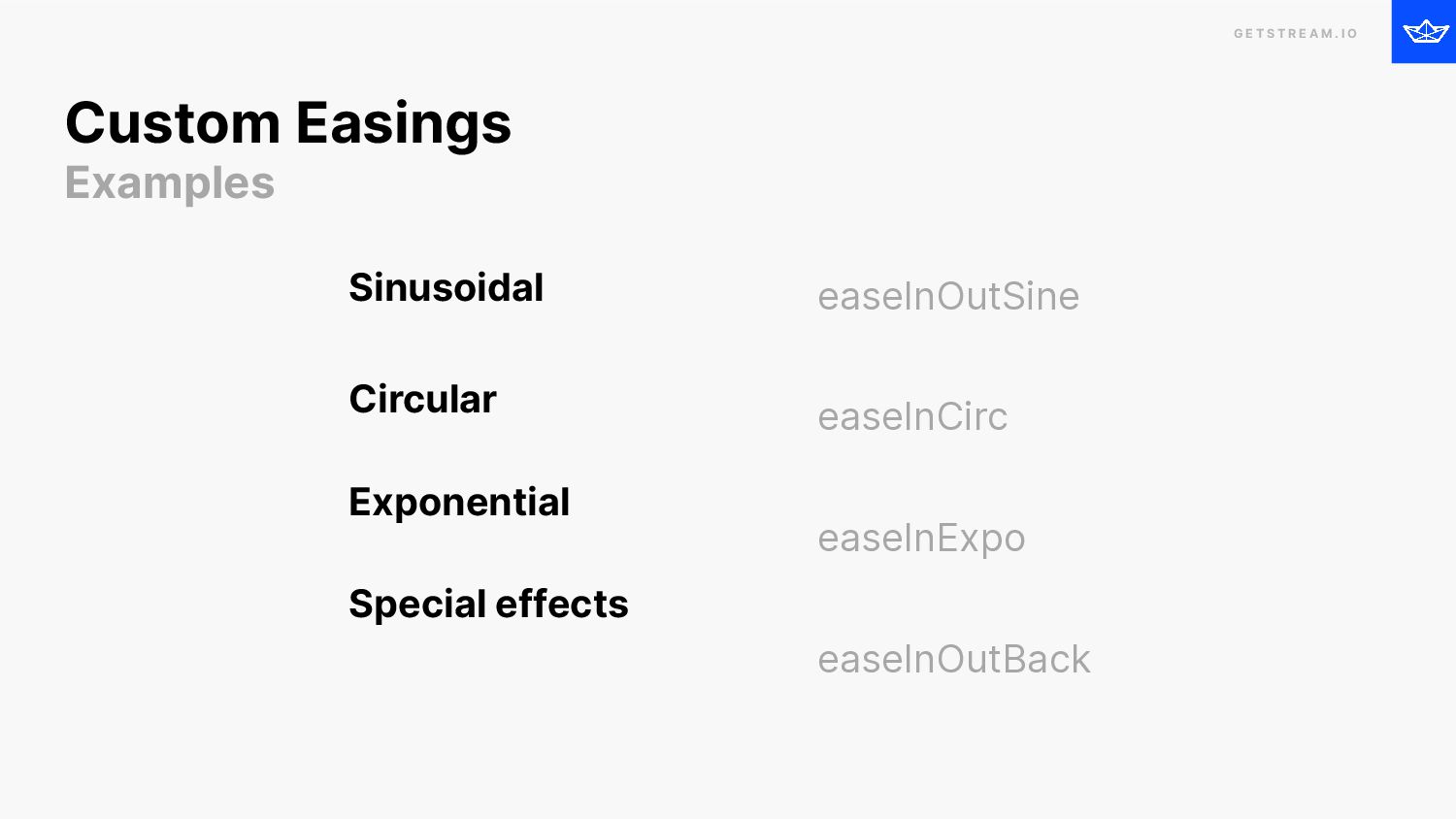Viewport: 1456px width, 819px height.
Task: Select the easeInExpo example
Action: (x=921, y=540)
